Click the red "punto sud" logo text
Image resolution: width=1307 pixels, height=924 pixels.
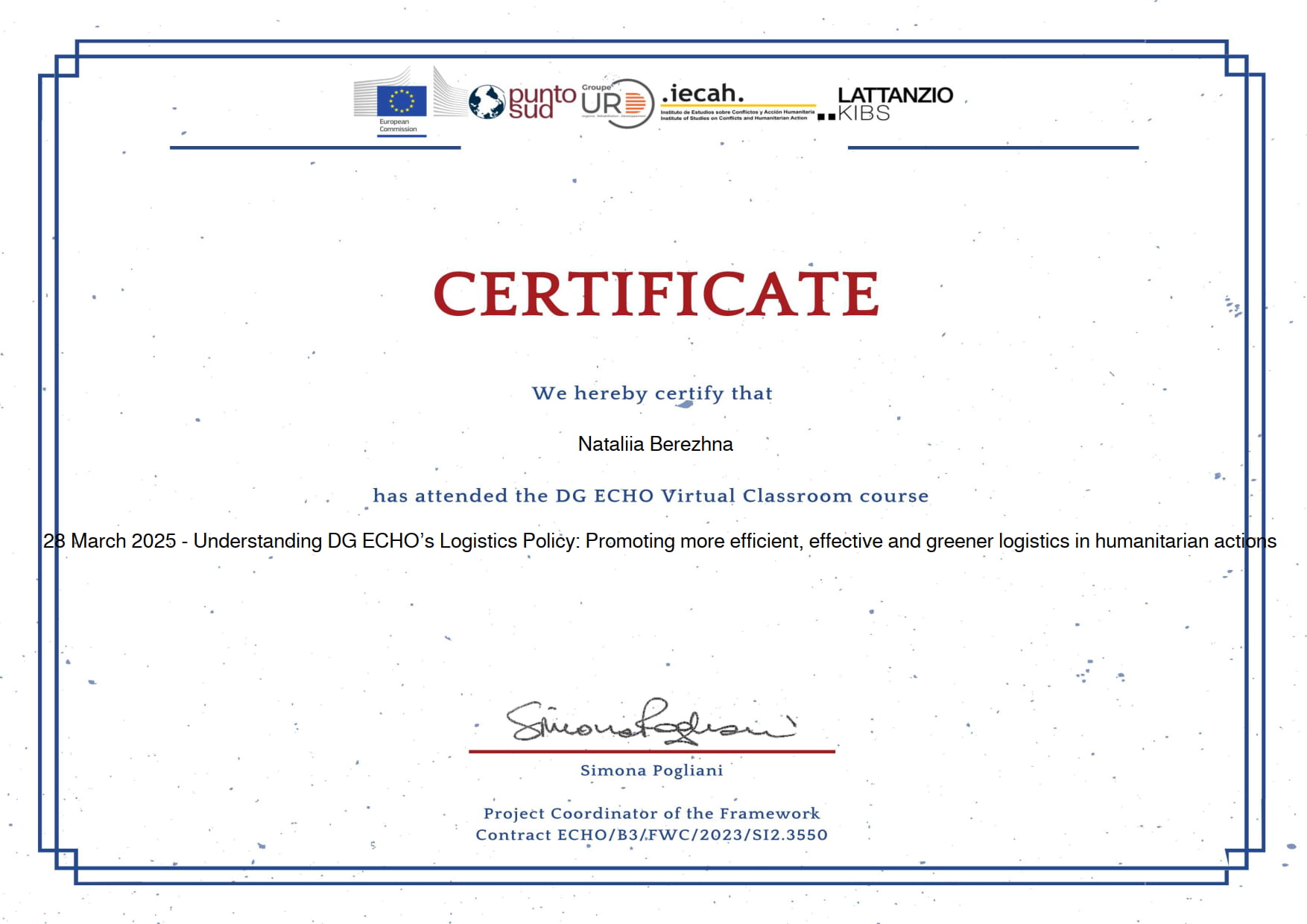541,102
